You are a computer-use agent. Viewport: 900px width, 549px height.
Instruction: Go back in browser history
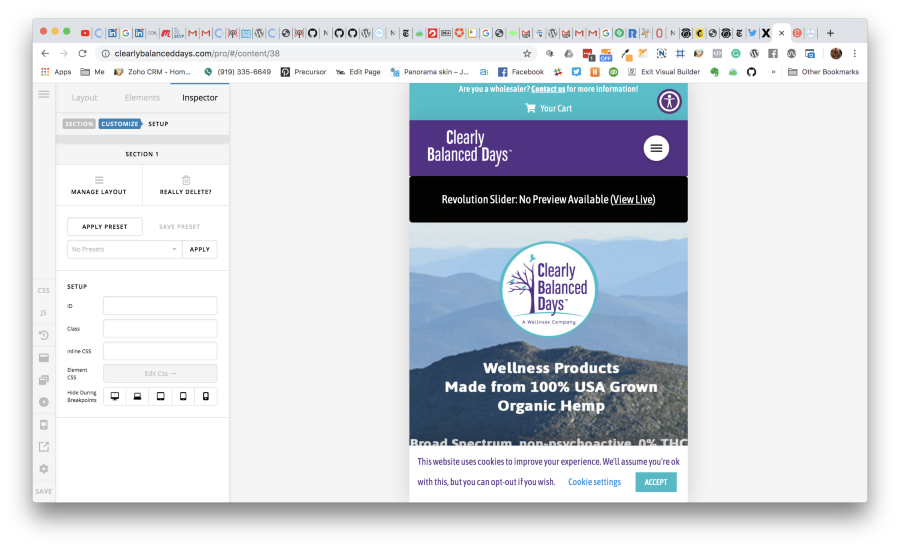tap(45, 53)
